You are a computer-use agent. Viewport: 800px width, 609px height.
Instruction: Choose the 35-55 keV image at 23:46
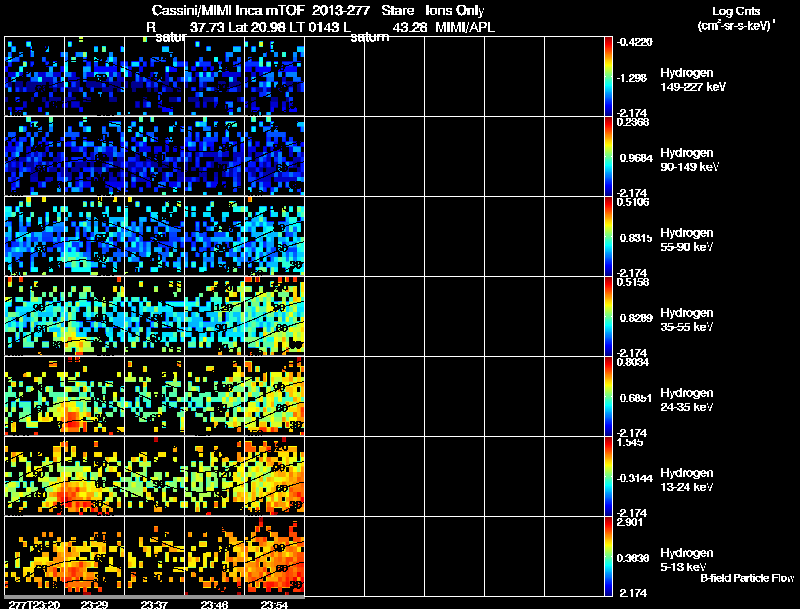click(214, 316)
